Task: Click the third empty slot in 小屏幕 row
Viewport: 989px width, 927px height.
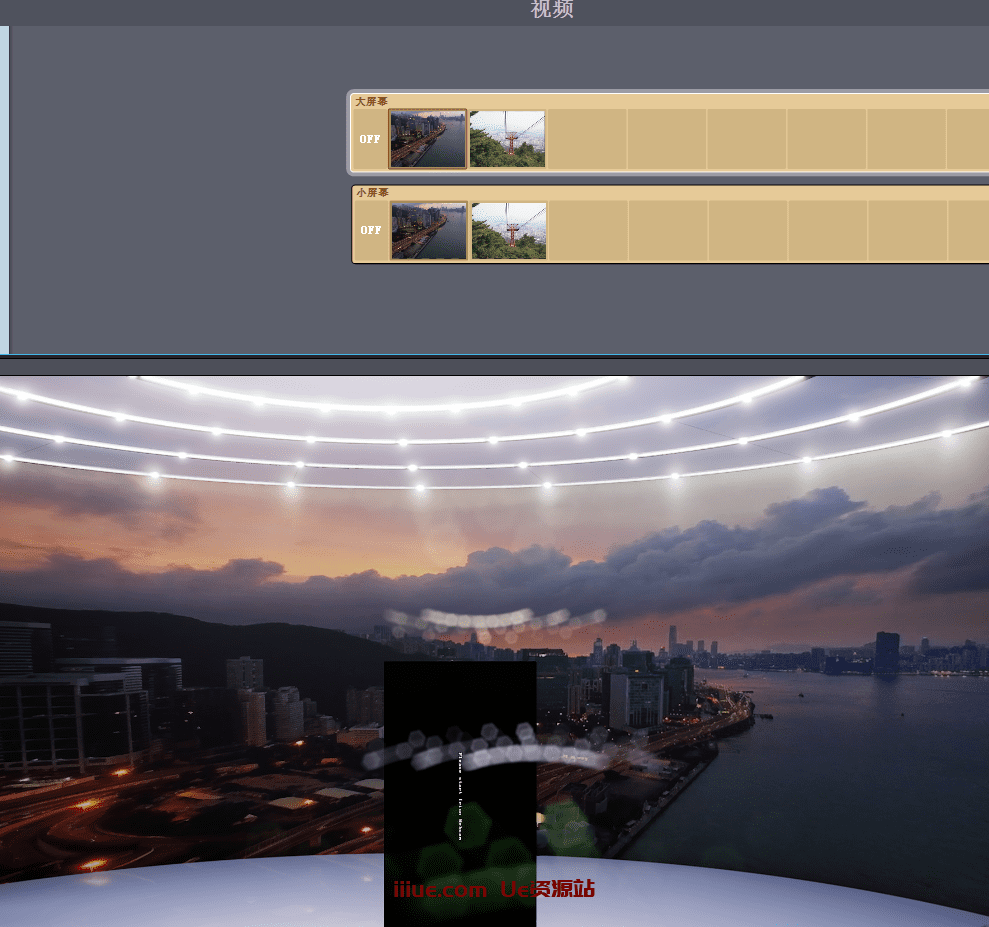Action: tap(589, 230)
